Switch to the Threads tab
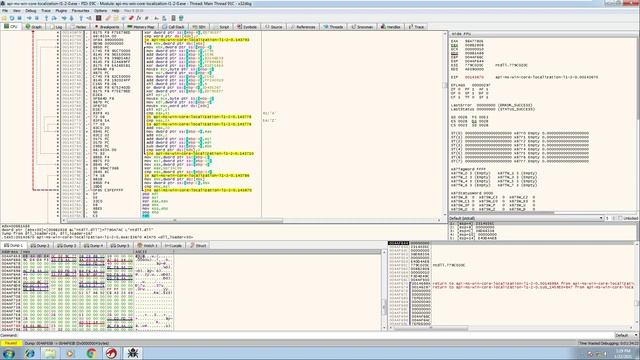 pyautogui.click(x=333, y=27)
